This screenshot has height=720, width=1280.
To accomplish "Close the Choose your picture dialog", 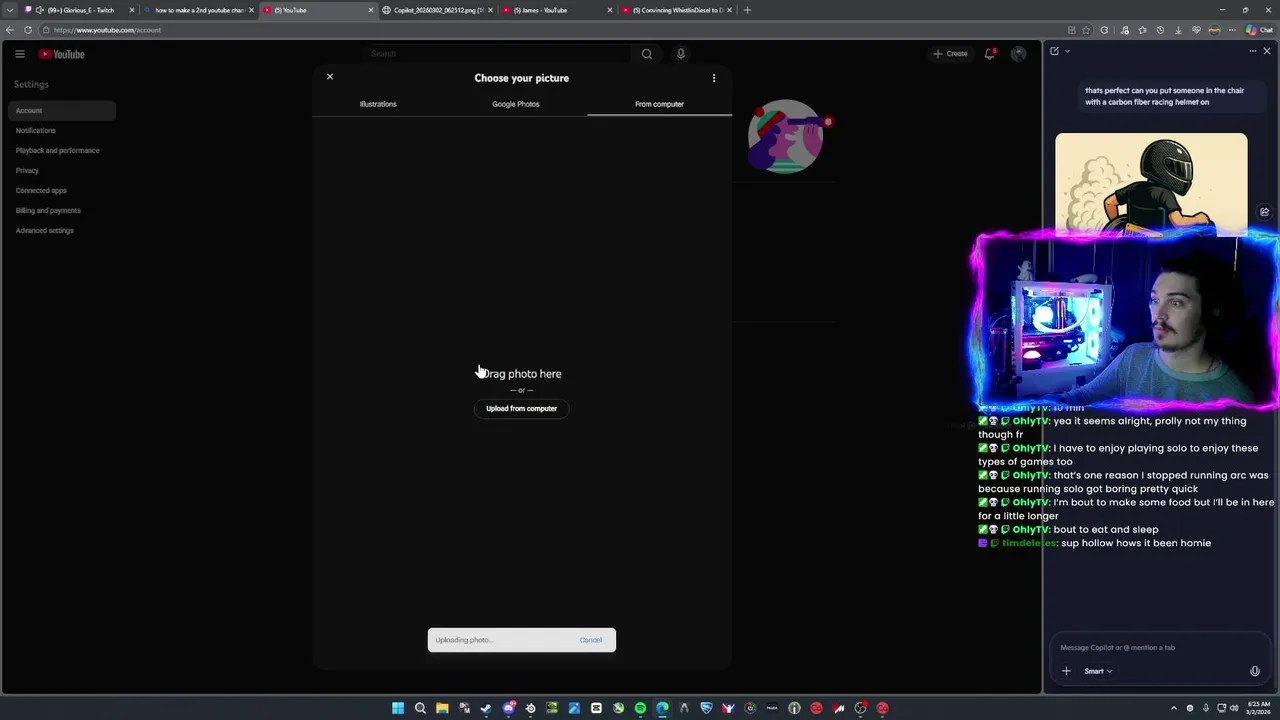I will [330, 77].
